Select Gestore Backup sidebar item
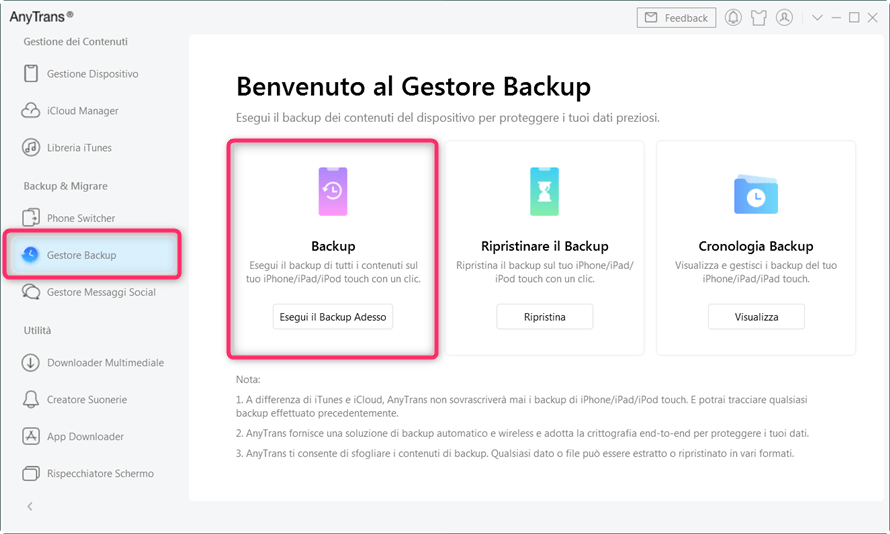 (92, 255)
